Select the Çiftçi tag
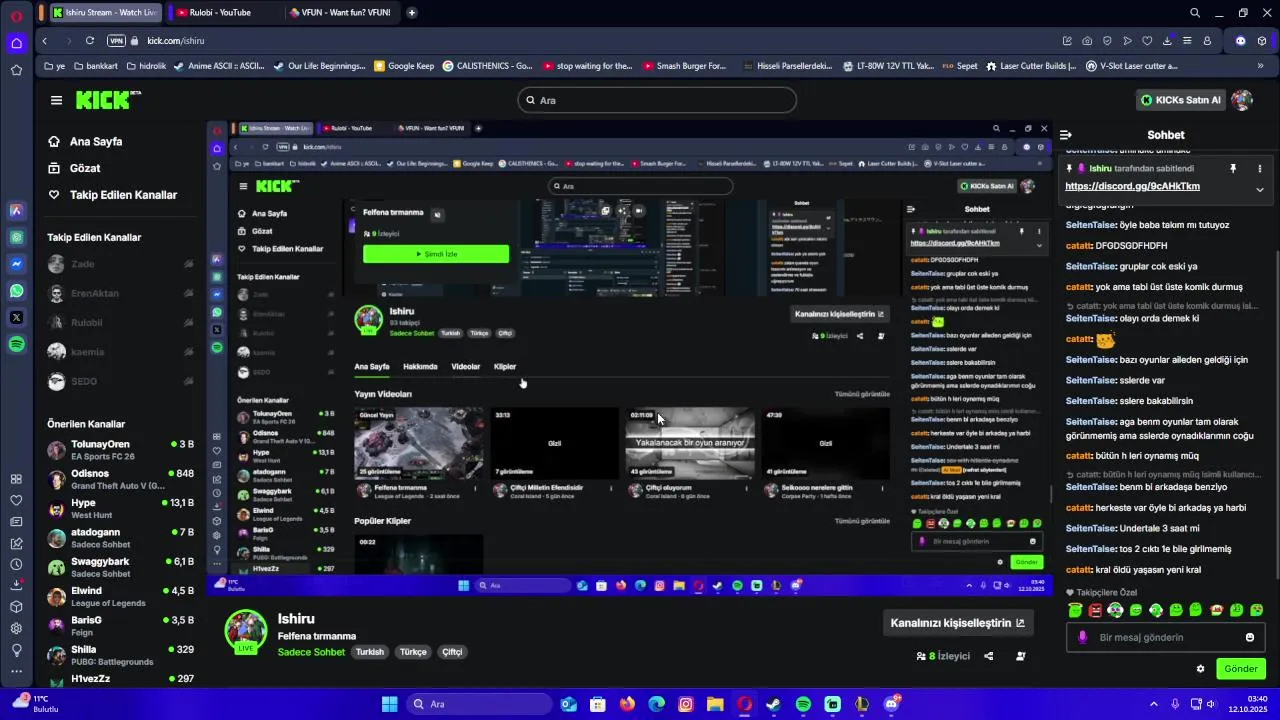Viewport: 1280px width, 720px height. click(452, 652)
